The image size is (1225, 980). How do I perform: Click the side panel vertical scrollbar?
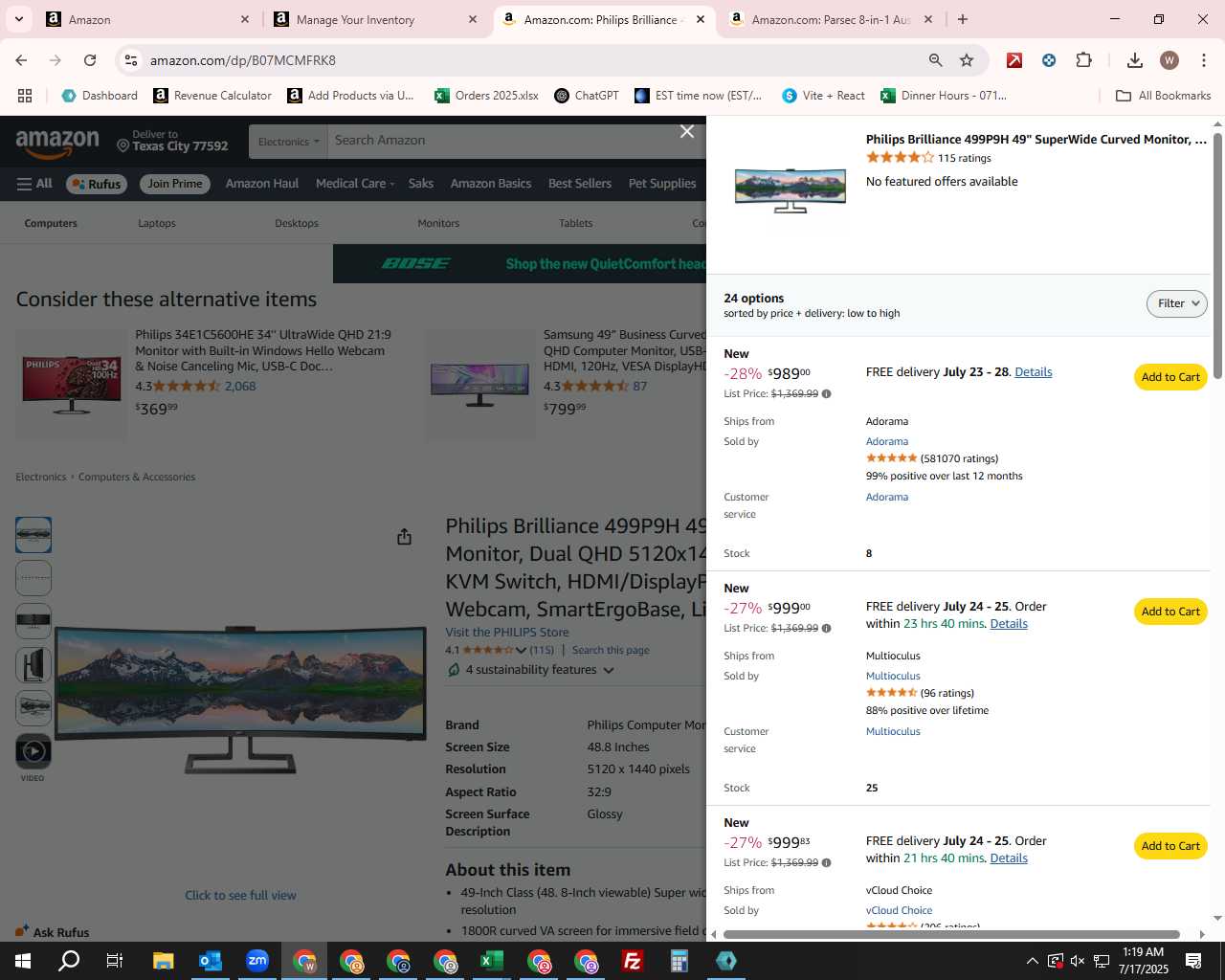click(1217, 256)
